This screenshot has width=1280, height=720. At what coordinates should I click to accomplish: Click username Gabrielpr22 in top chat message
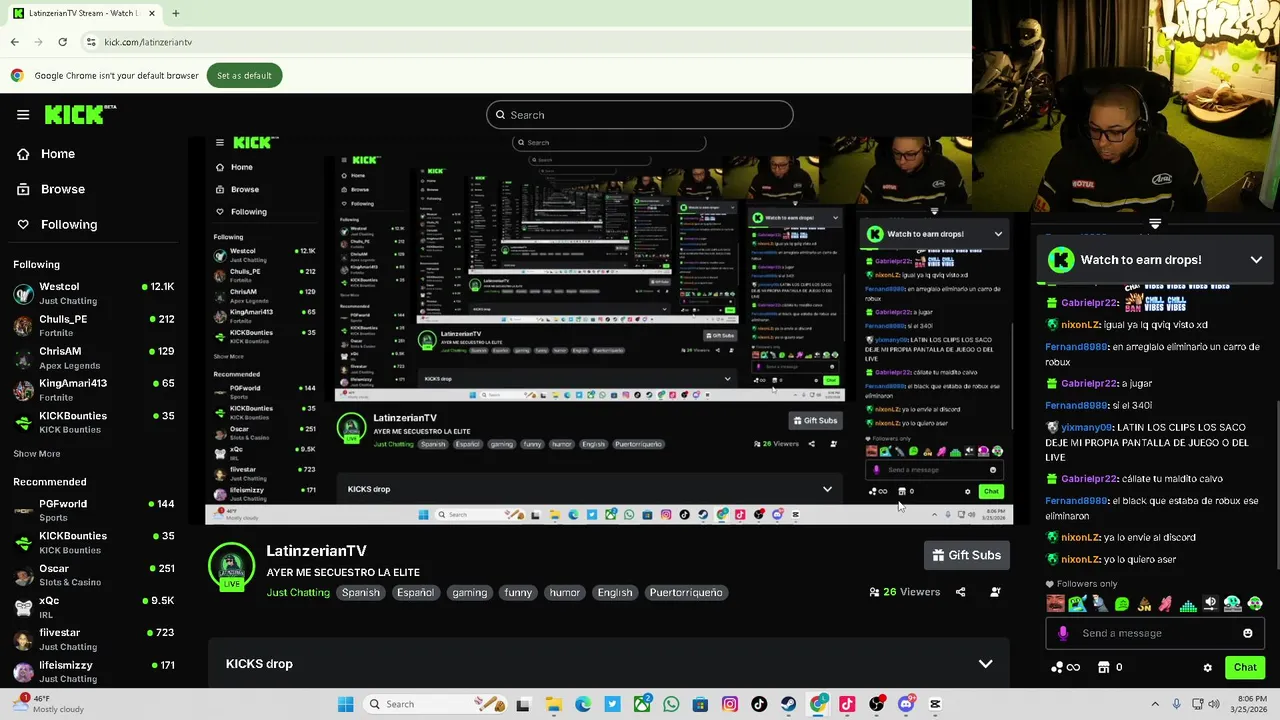(x=1088, y=303)
